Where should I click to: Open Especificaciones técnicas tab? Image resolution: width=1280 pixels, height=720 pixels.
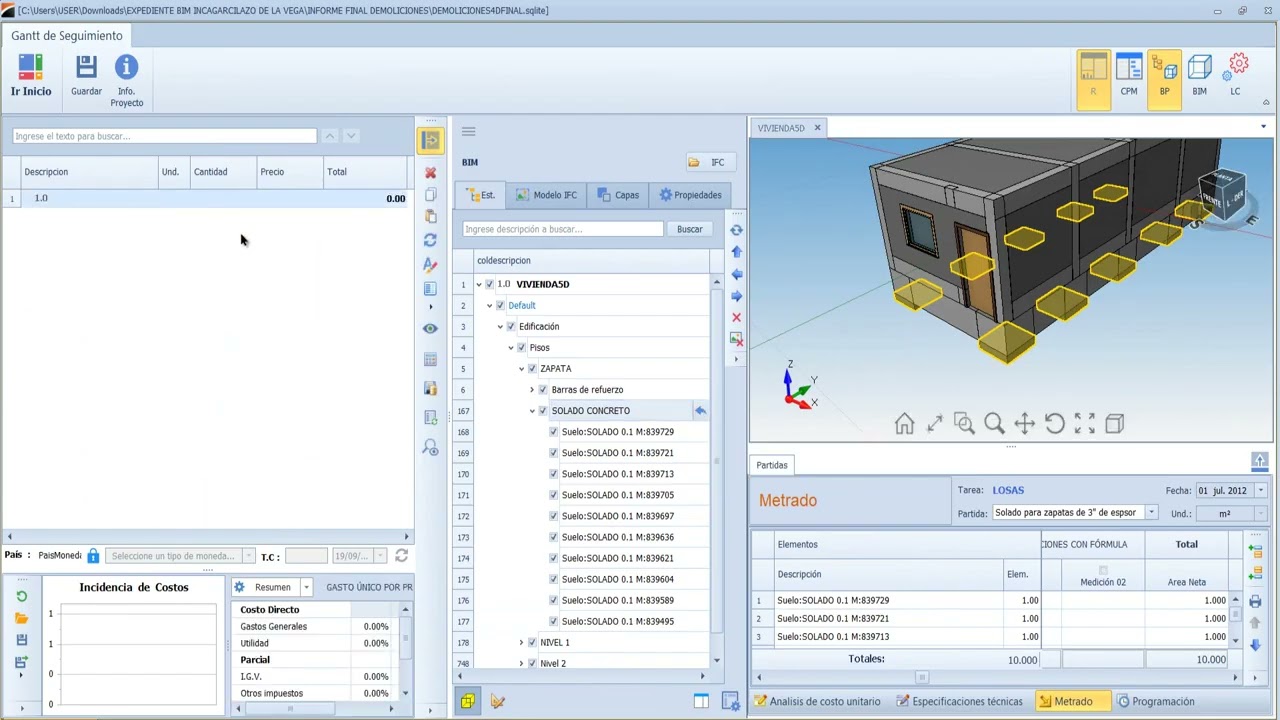click(x=960, y=702)
